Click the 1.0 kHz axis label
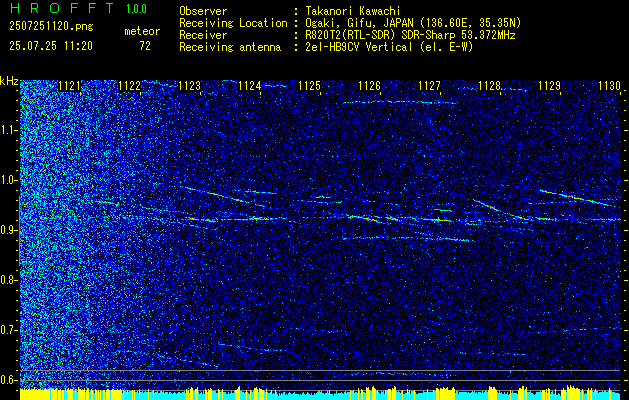The image size is (629, 400). coord(8,180)
